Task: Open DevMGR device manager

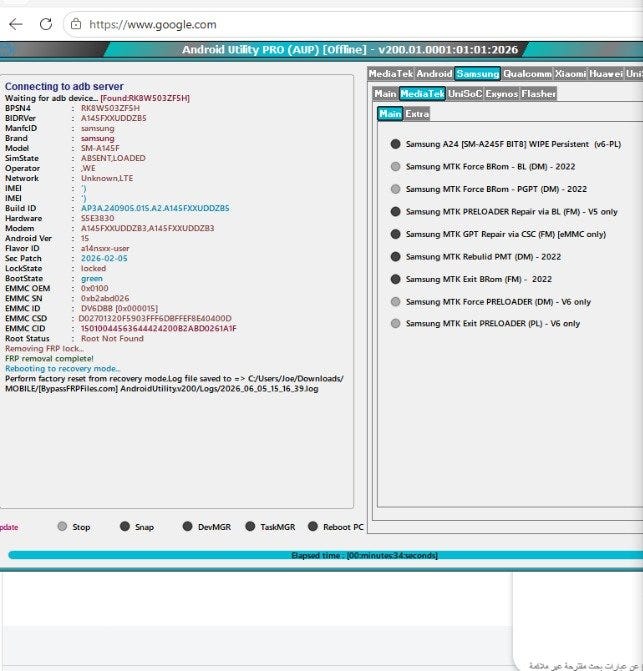Action: click(207, 527)
